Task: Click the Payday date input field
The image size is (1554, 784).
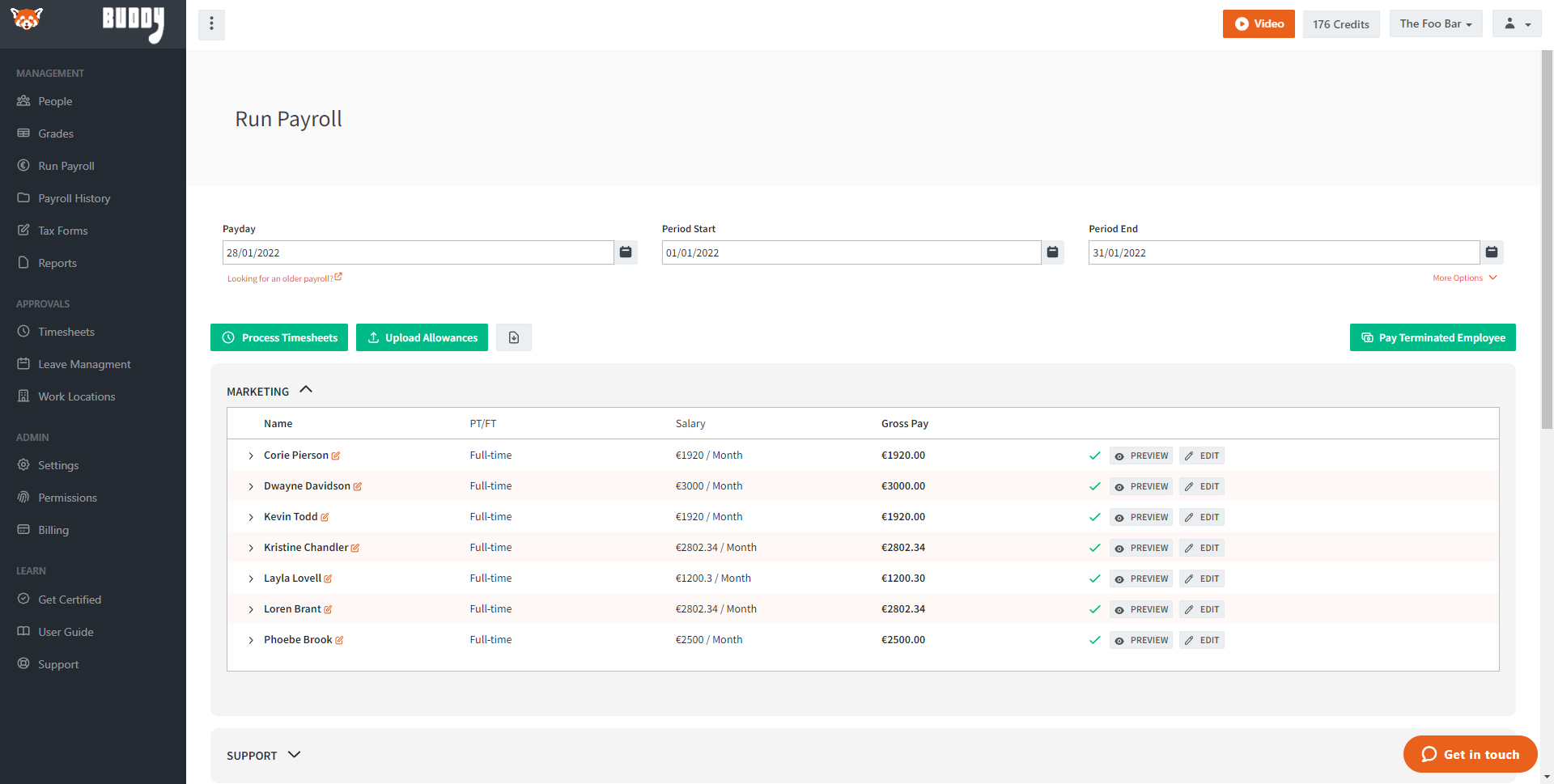Action: tap(418, 252)
